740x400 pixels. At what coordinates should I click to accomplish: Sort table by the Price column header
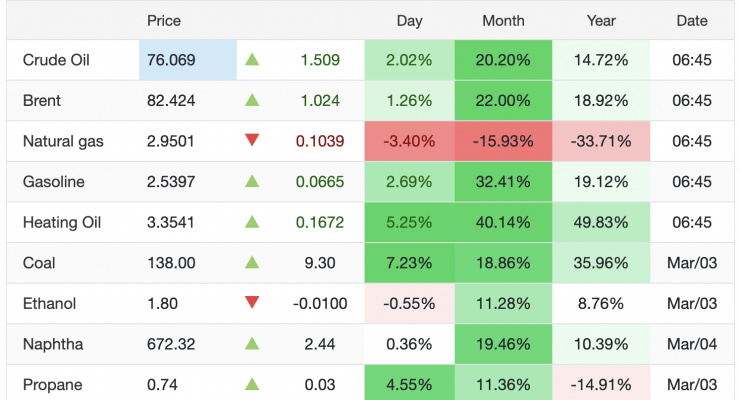[164, 20]
